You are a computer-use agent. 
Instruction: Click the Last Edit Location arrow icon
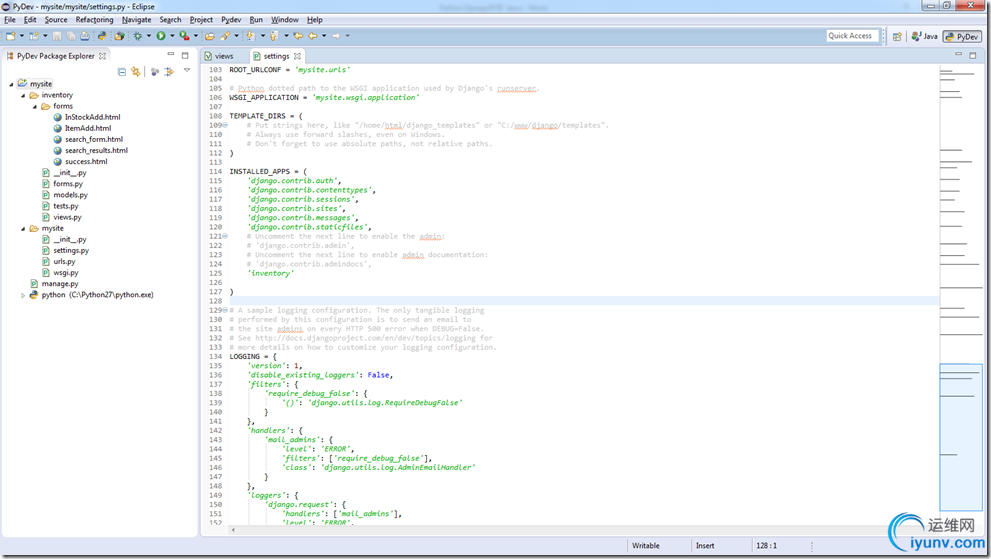pos(298,36)
